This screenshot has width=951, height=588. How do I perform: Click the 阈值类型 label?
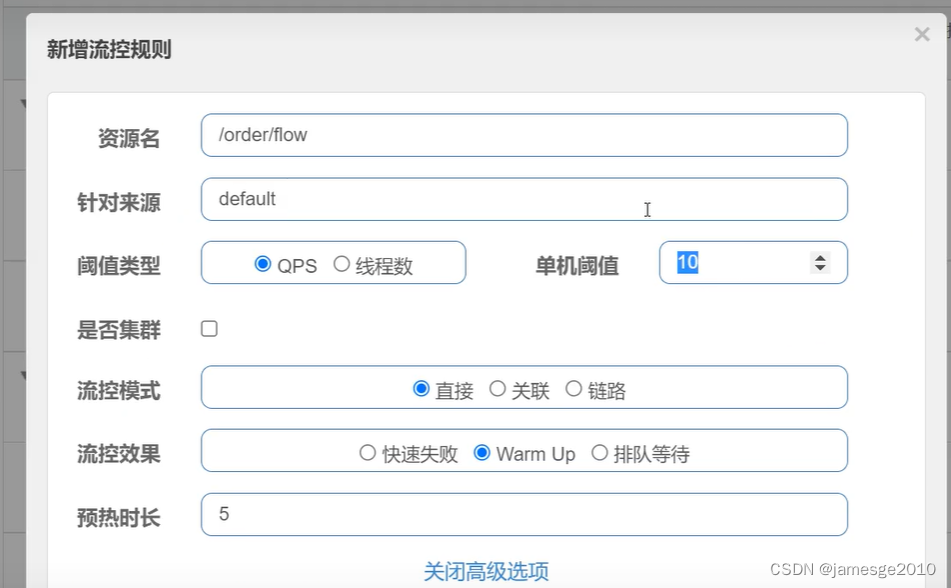tap(119, 266)
